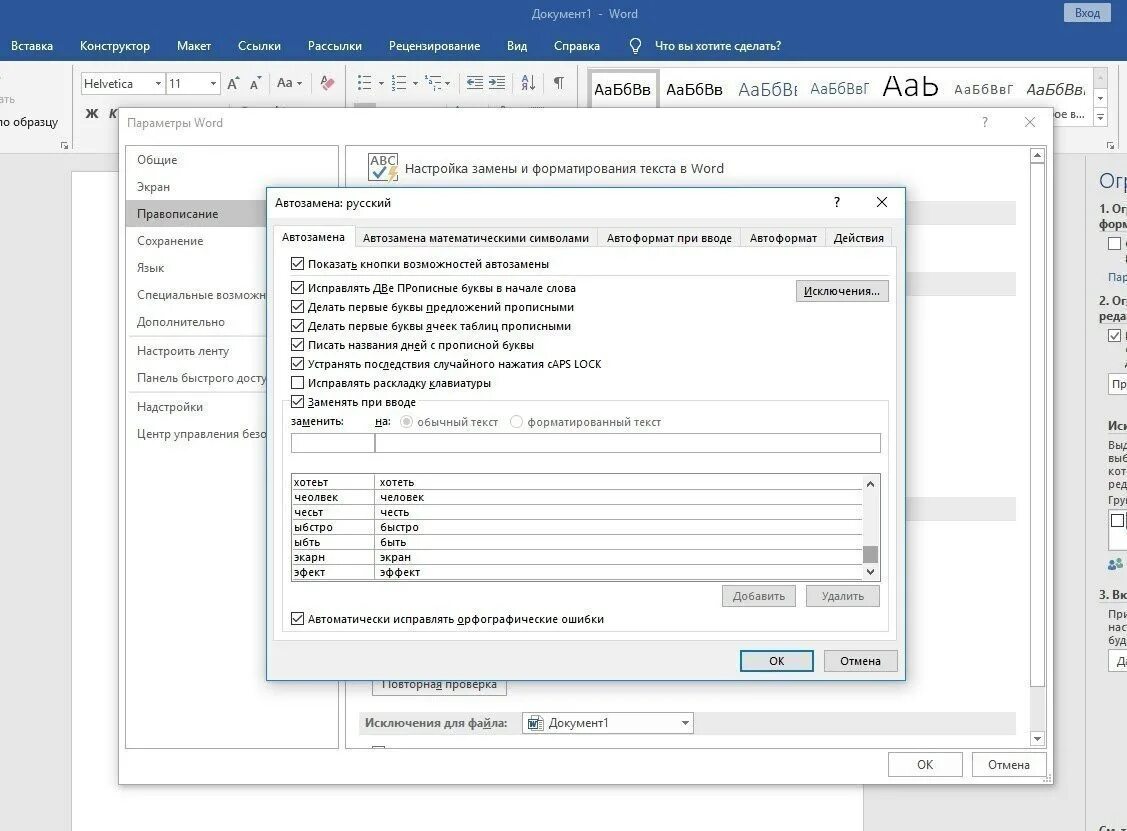The image size is (1127, 831).
Task: Click the increase font size icon
Action: coord(233,83)
